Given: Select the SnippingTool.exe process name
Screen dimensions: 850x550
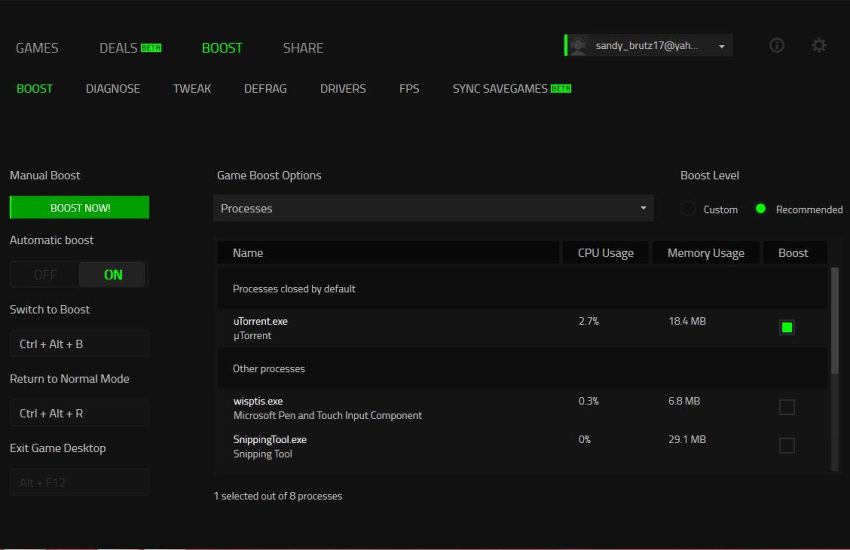Looking at the screenshot, I should click(270, 439).
